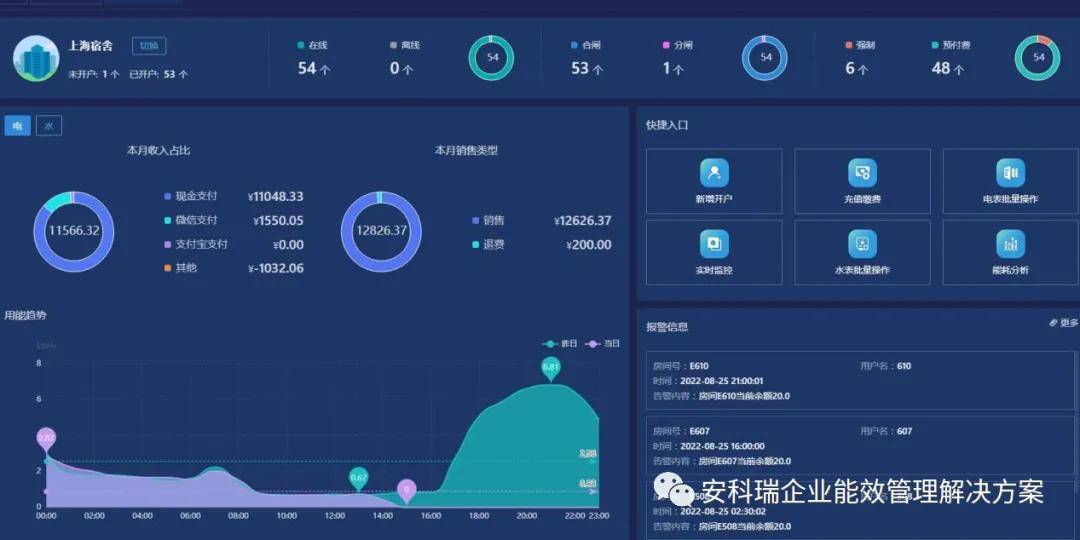Click the ¥12626.37 sales value
This screenshot has width=1080, height=540.
point(582,221)
